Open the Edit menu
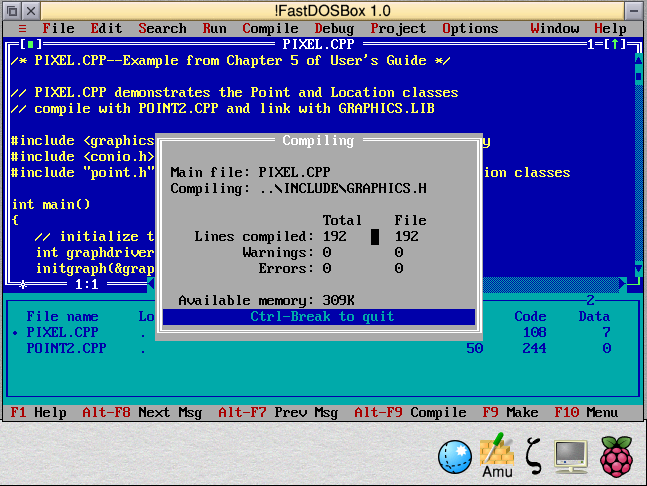647x486 pixels. coord(106,28)
